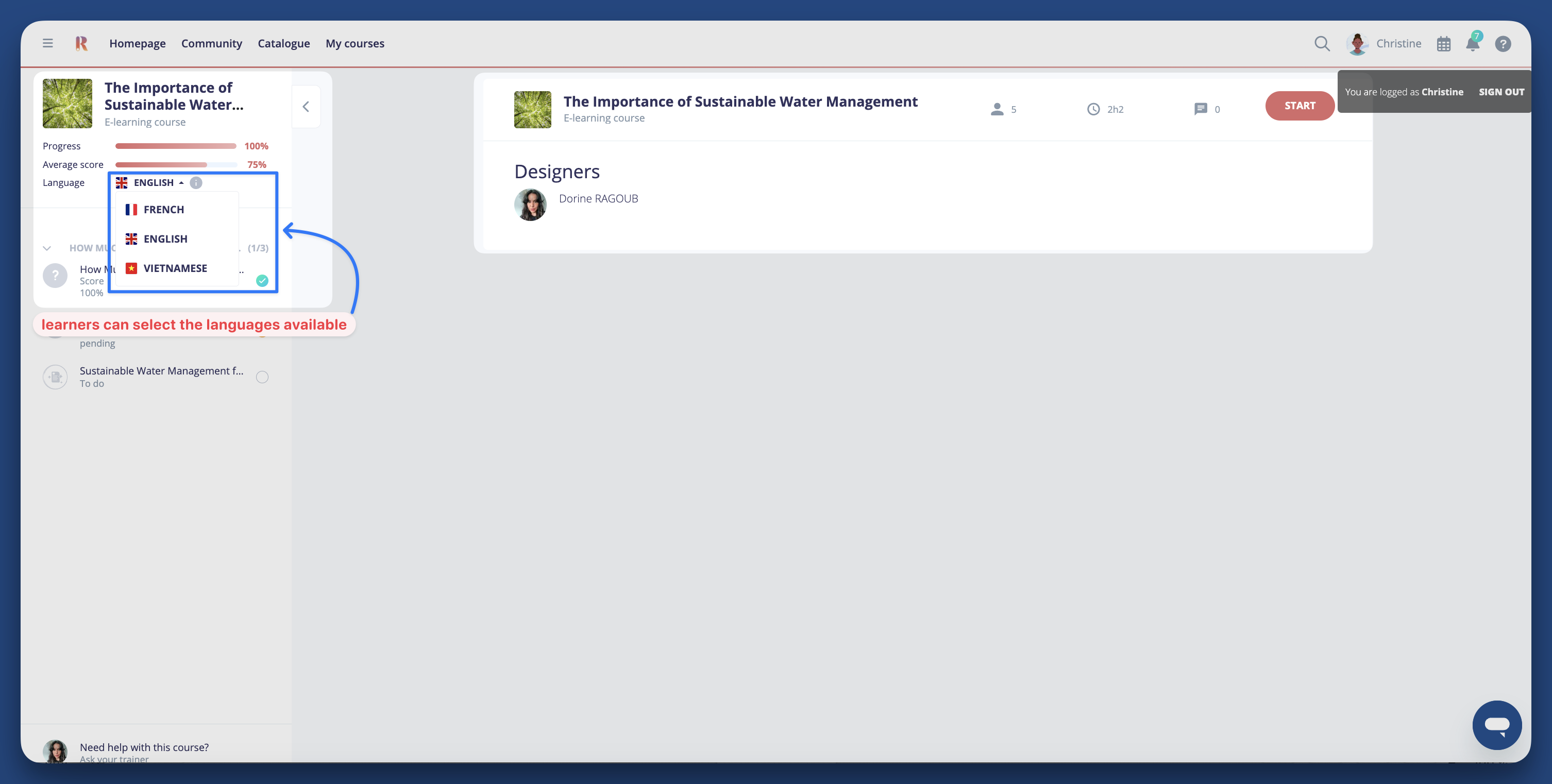Collapse the ENGLISH language dropdown
This screenshot has width=1552, height=784.
153,182
